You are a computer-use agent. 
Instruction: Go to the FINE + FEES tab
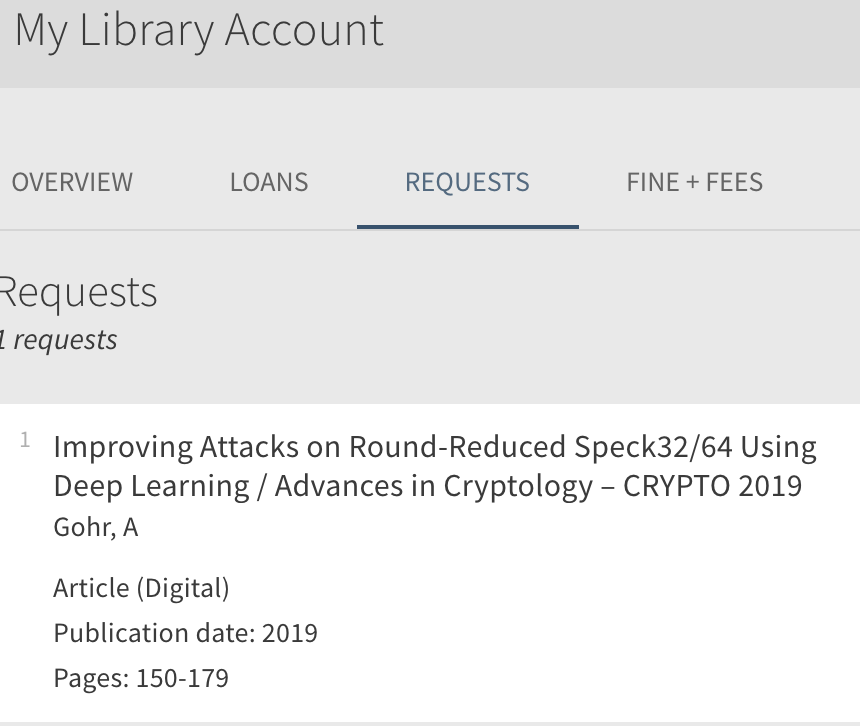(x=694, y=182)
